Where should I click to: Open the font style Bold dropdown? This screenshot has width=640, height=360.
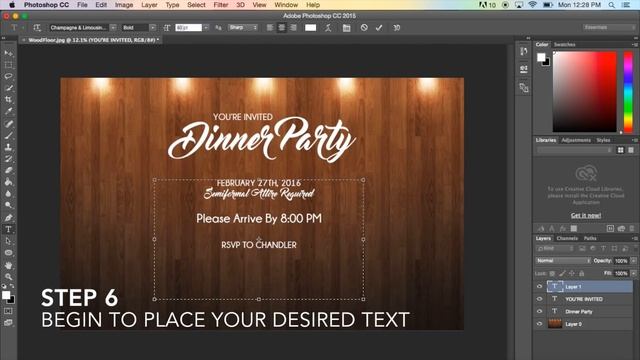click(153, 28)
